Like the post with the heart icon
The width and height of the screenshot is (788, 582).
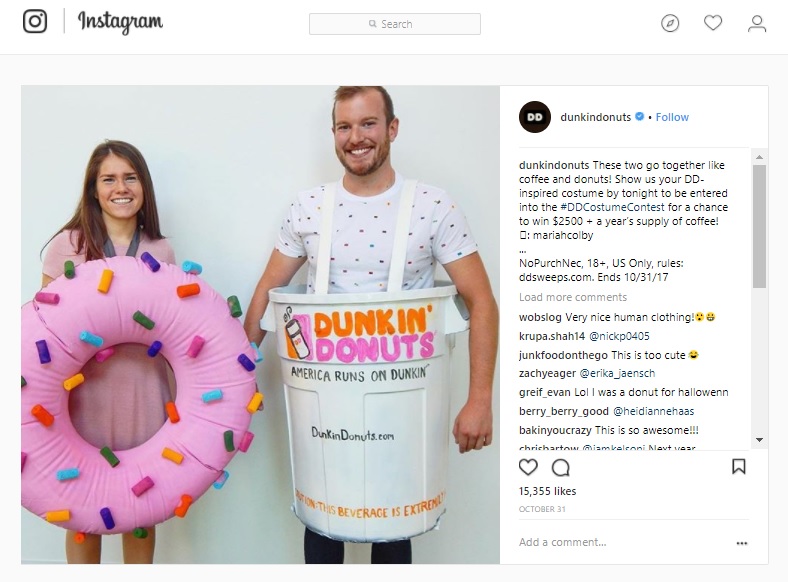528,467
